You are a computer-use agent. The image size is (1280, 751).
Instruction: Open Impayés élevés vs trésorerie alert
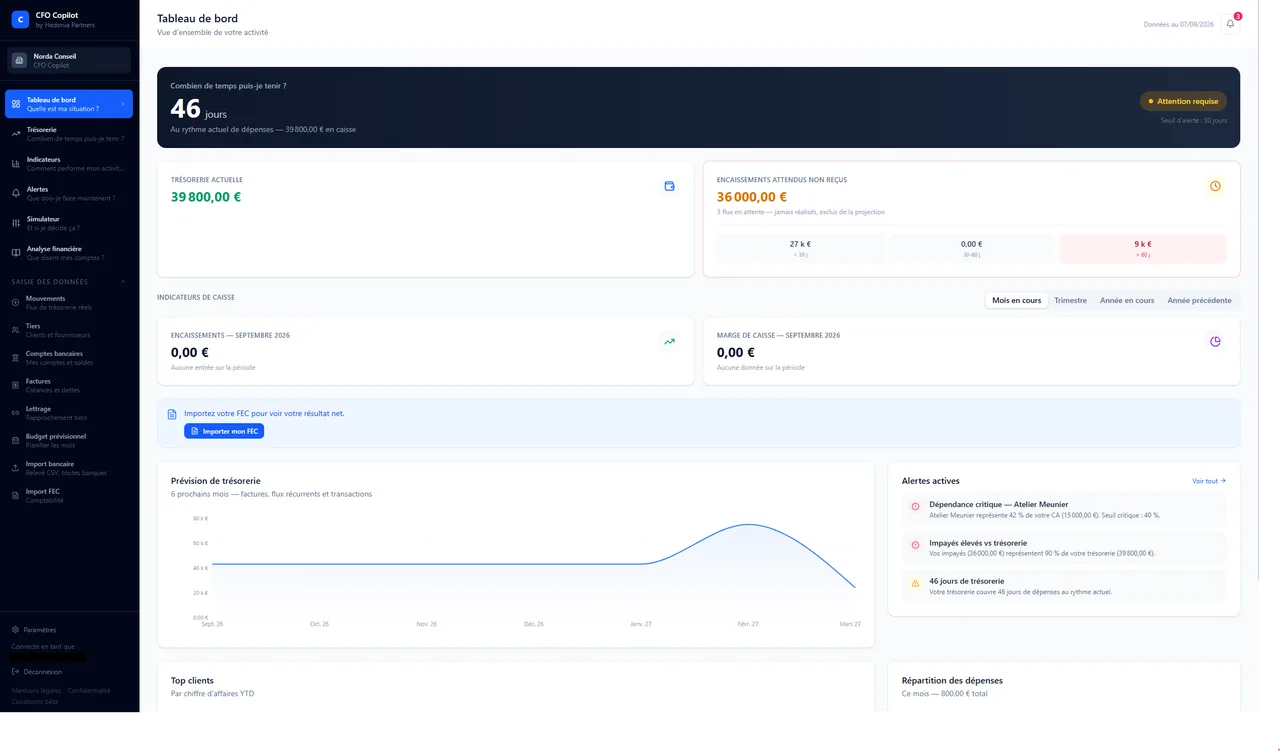tap(1064, 548)
